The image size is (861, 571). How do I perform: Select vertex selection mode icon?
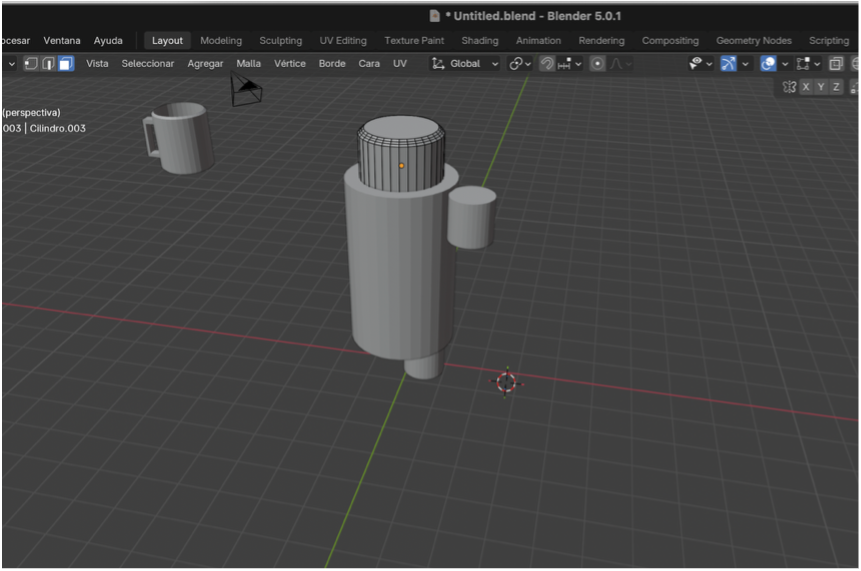(31, 63)
